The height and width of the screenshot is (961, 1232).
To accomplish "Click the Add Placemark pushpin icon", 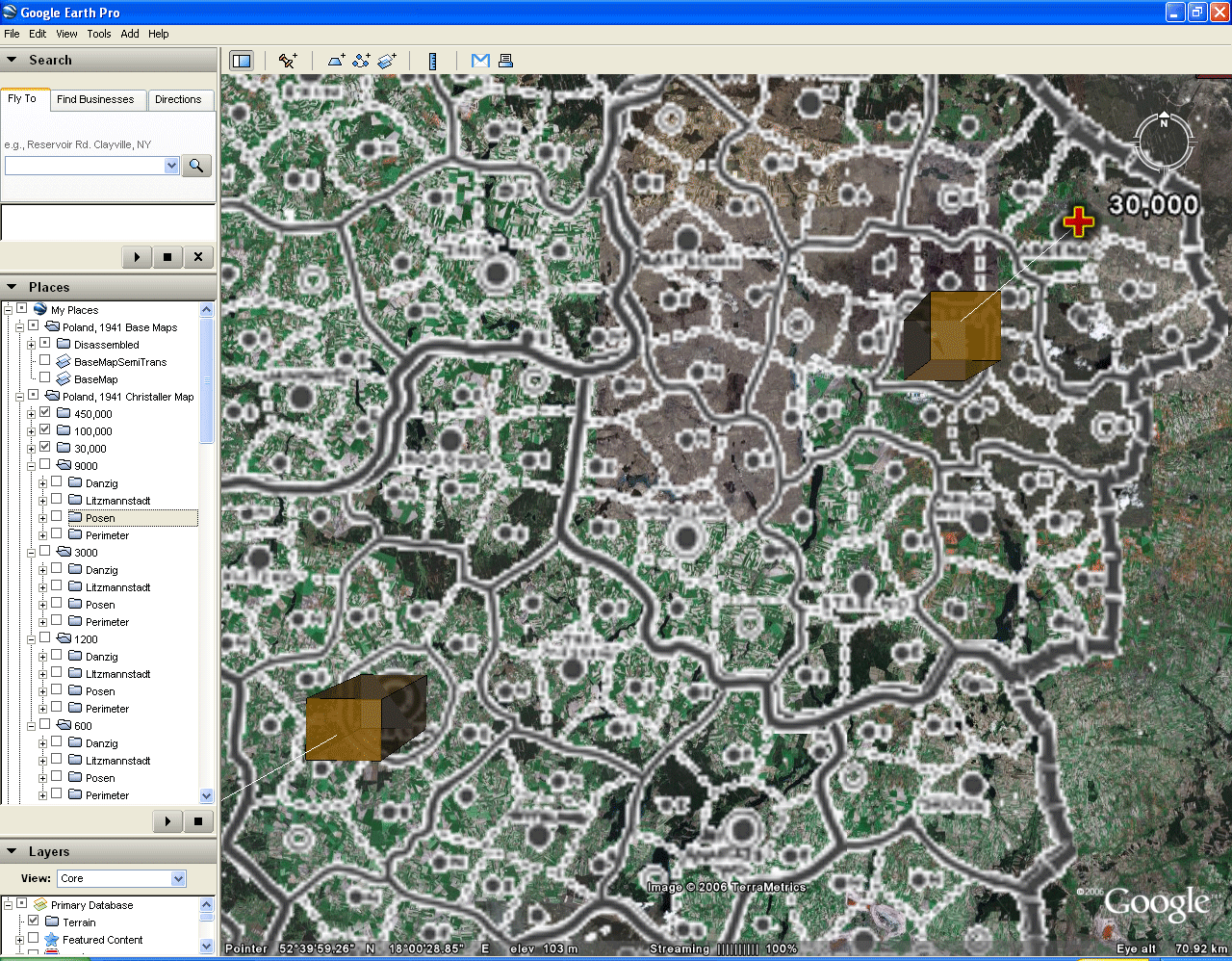I will tap(288, 61).
